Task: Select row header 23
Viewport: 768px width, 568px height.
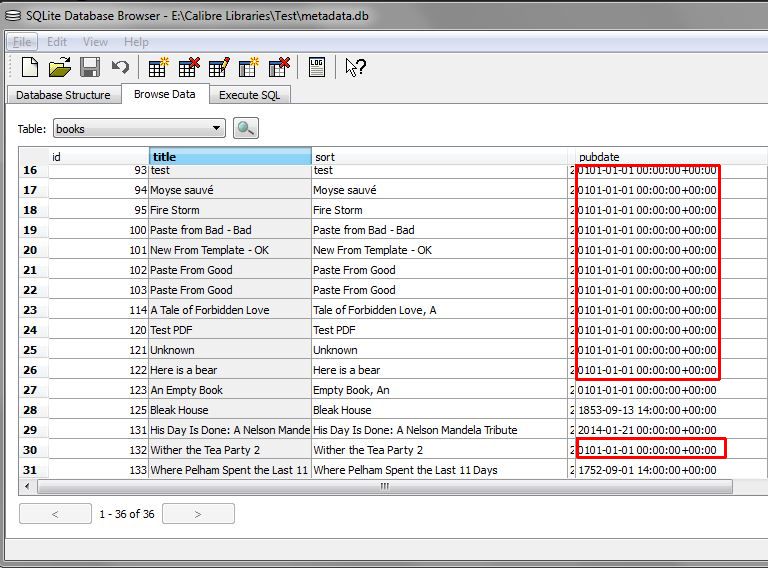Action: click(33, 310)
